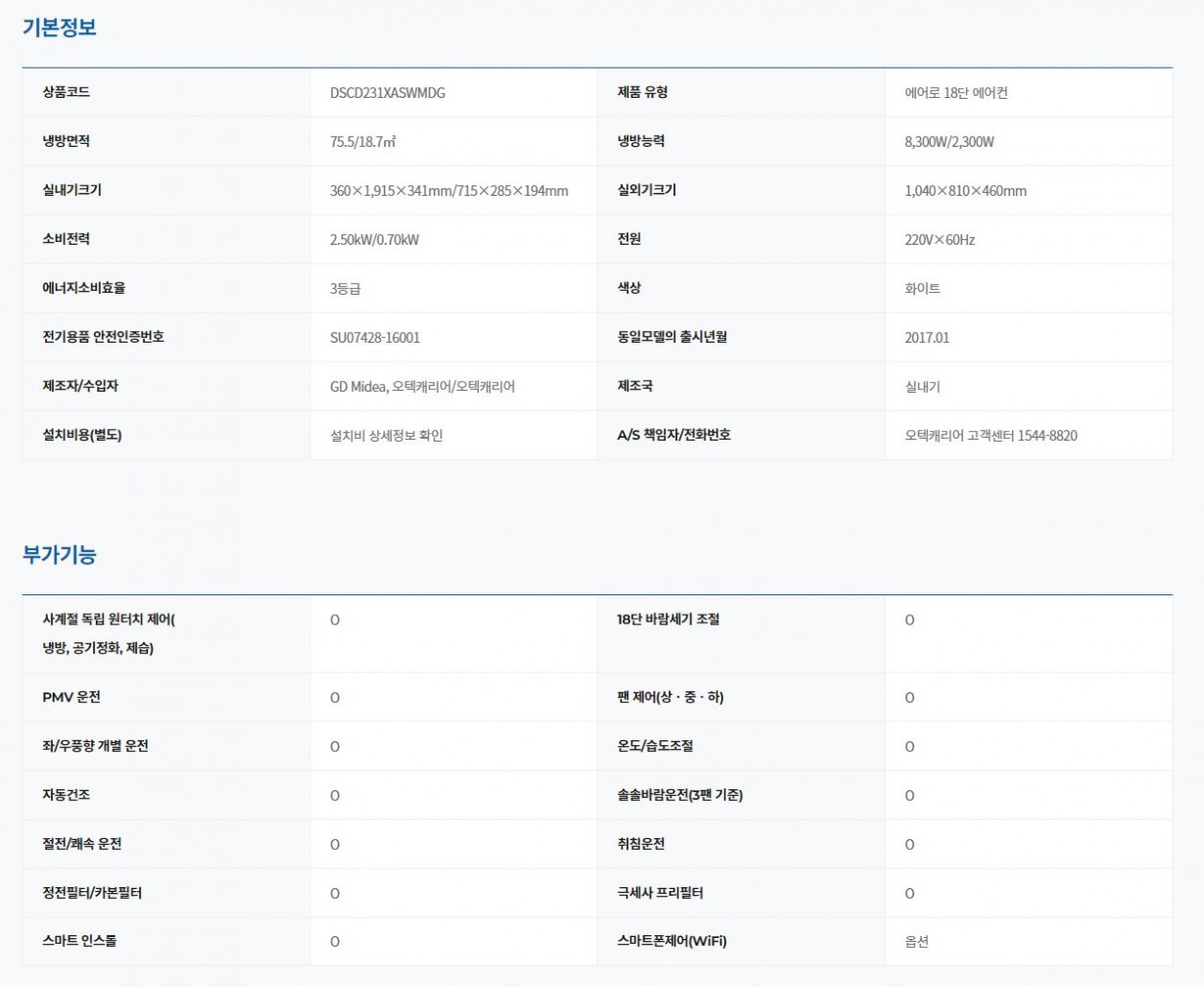Click the 설치비 상세정보 확인 text
The image size is (1204, 987).
[387, 436]
